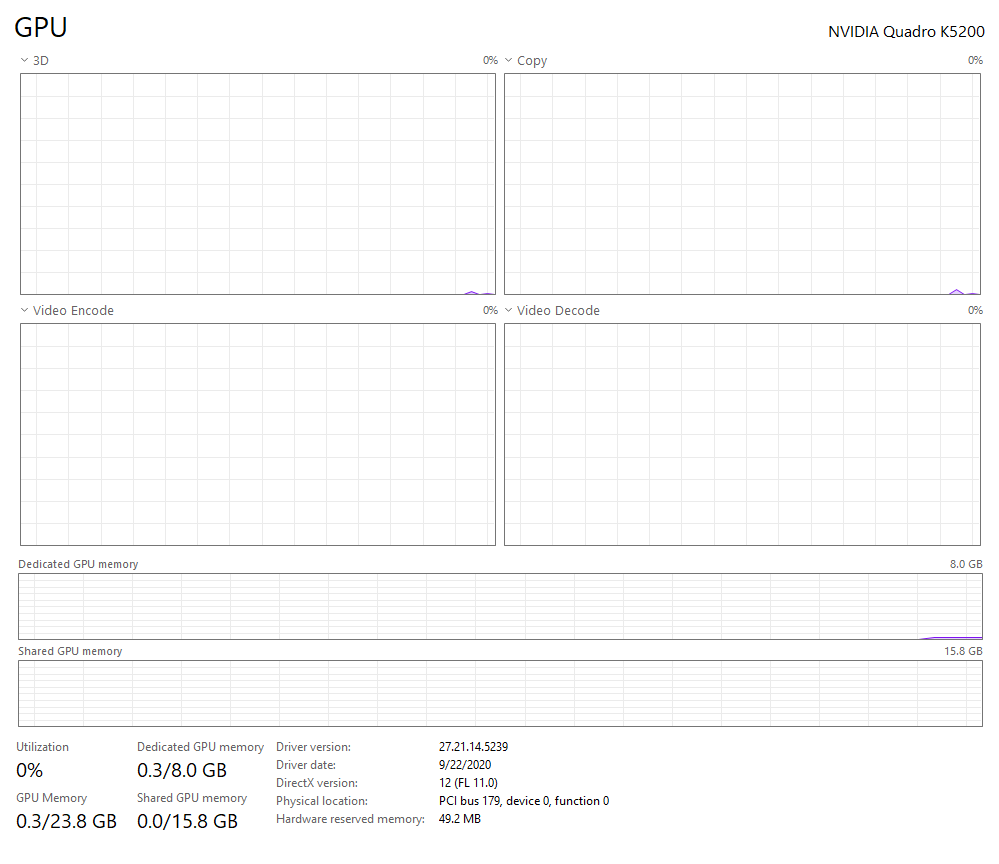
Task: Open the Video Encode engine dropdown
Action: click(x=24, y=311)
